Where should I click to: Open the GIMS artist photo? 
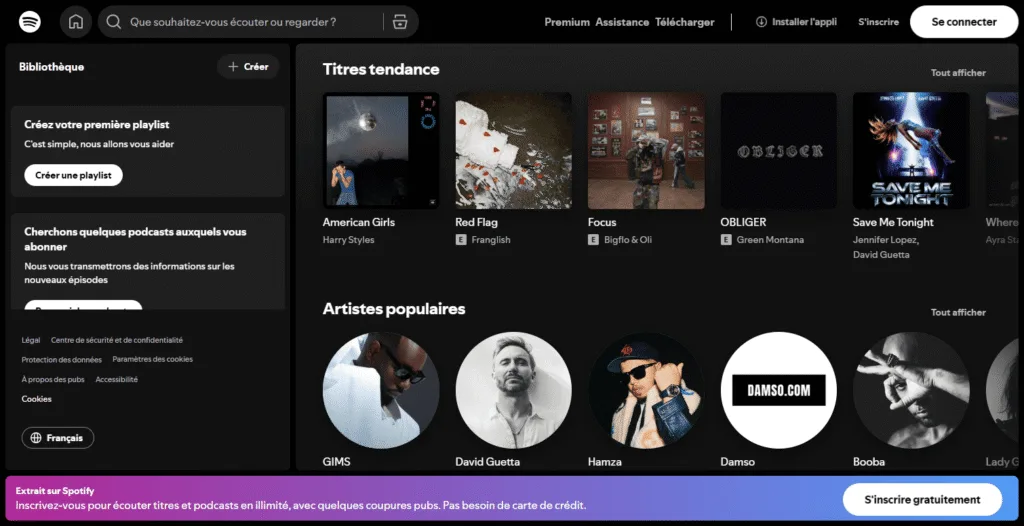tap(381, 390)
